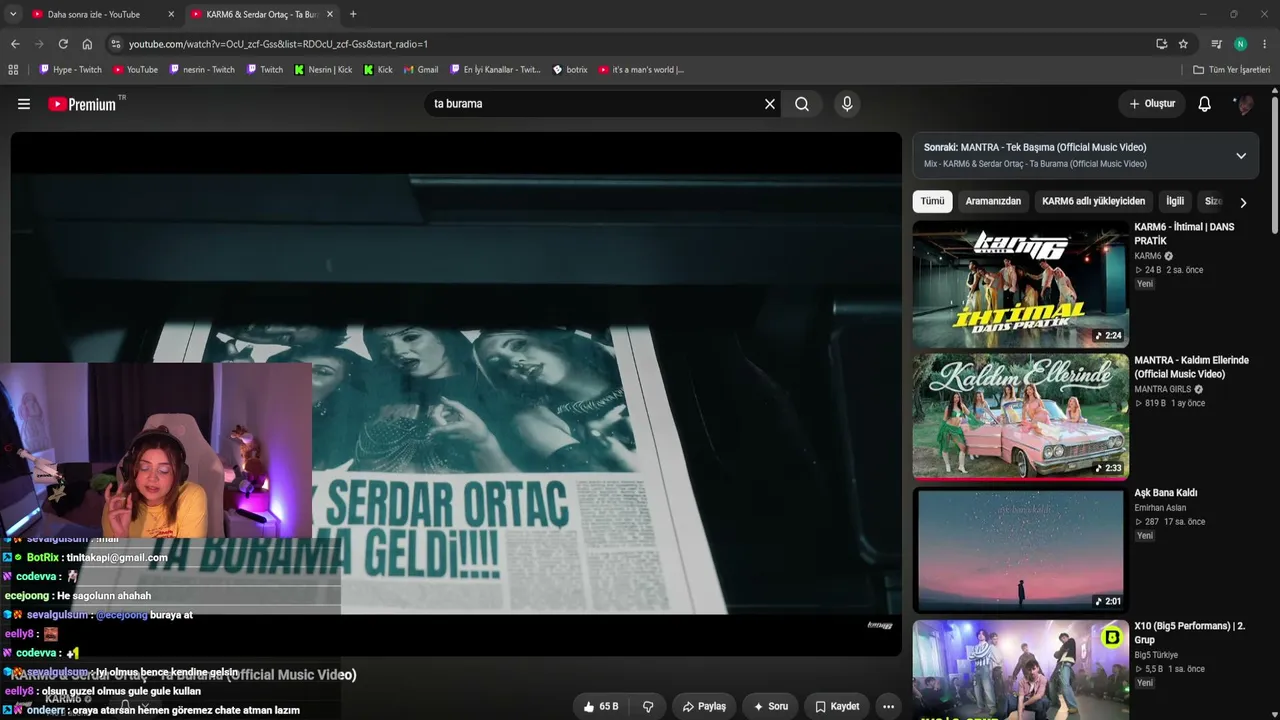1280x720 pixels.
Task: Open KARM6 İhtimal Dans Pratik thumbnail
Action: (1020, 284)
